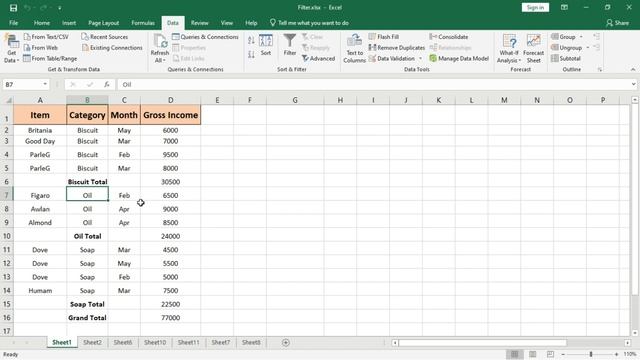Screen dimensions: 640x360
Task: Open Data Validation
Action: coord(392,58)
